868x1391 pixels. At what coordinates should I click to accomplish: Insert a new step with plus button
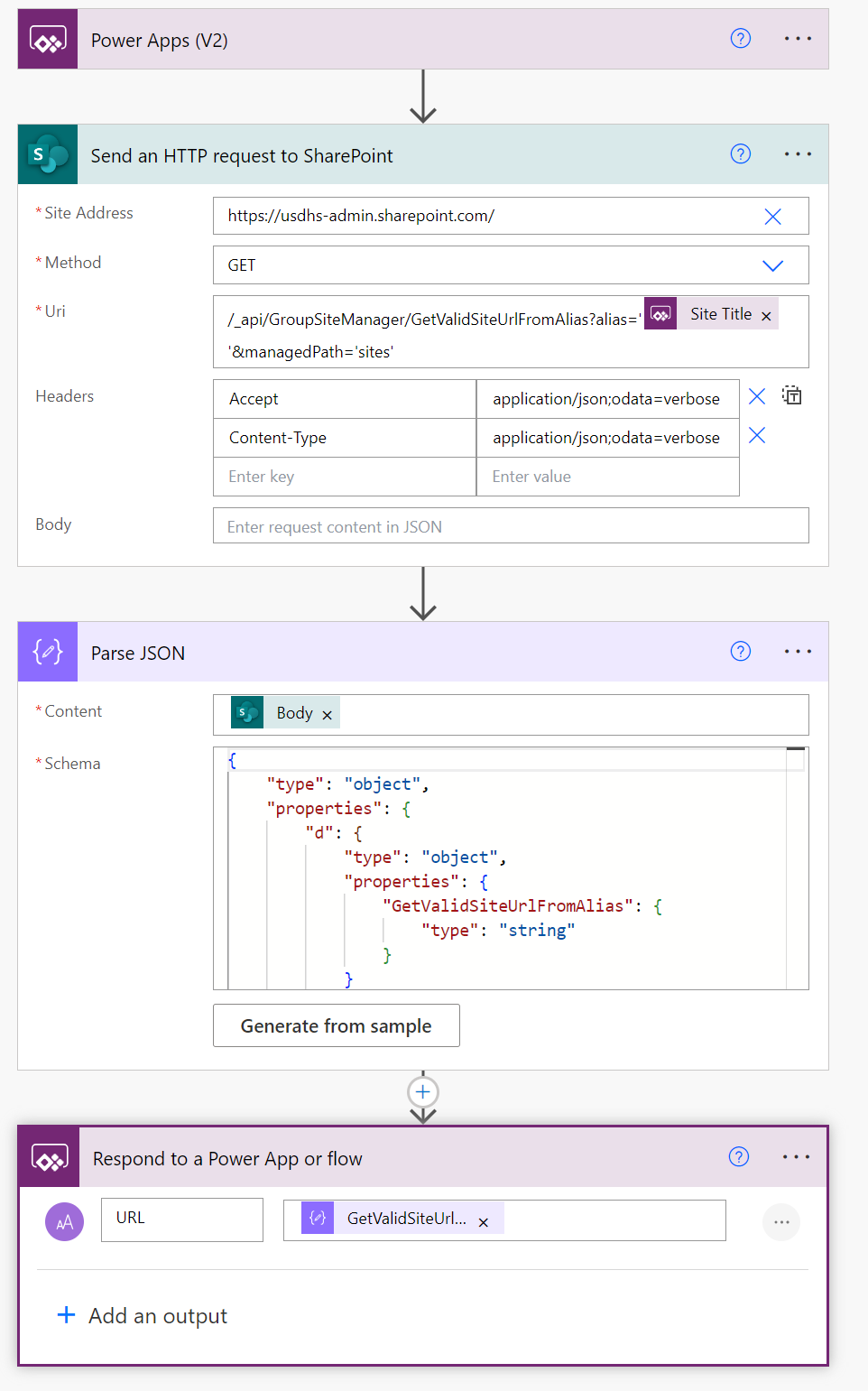[423, 1092]
